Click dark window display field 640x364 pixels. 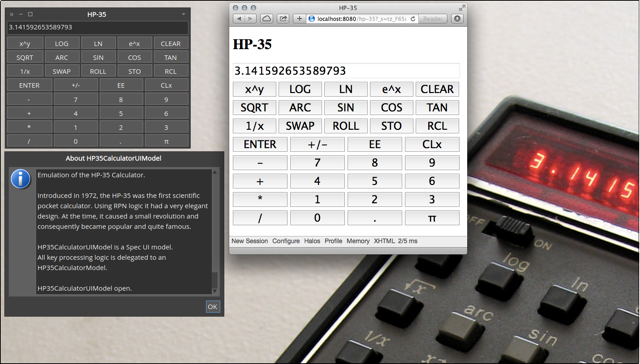[98, 27]
